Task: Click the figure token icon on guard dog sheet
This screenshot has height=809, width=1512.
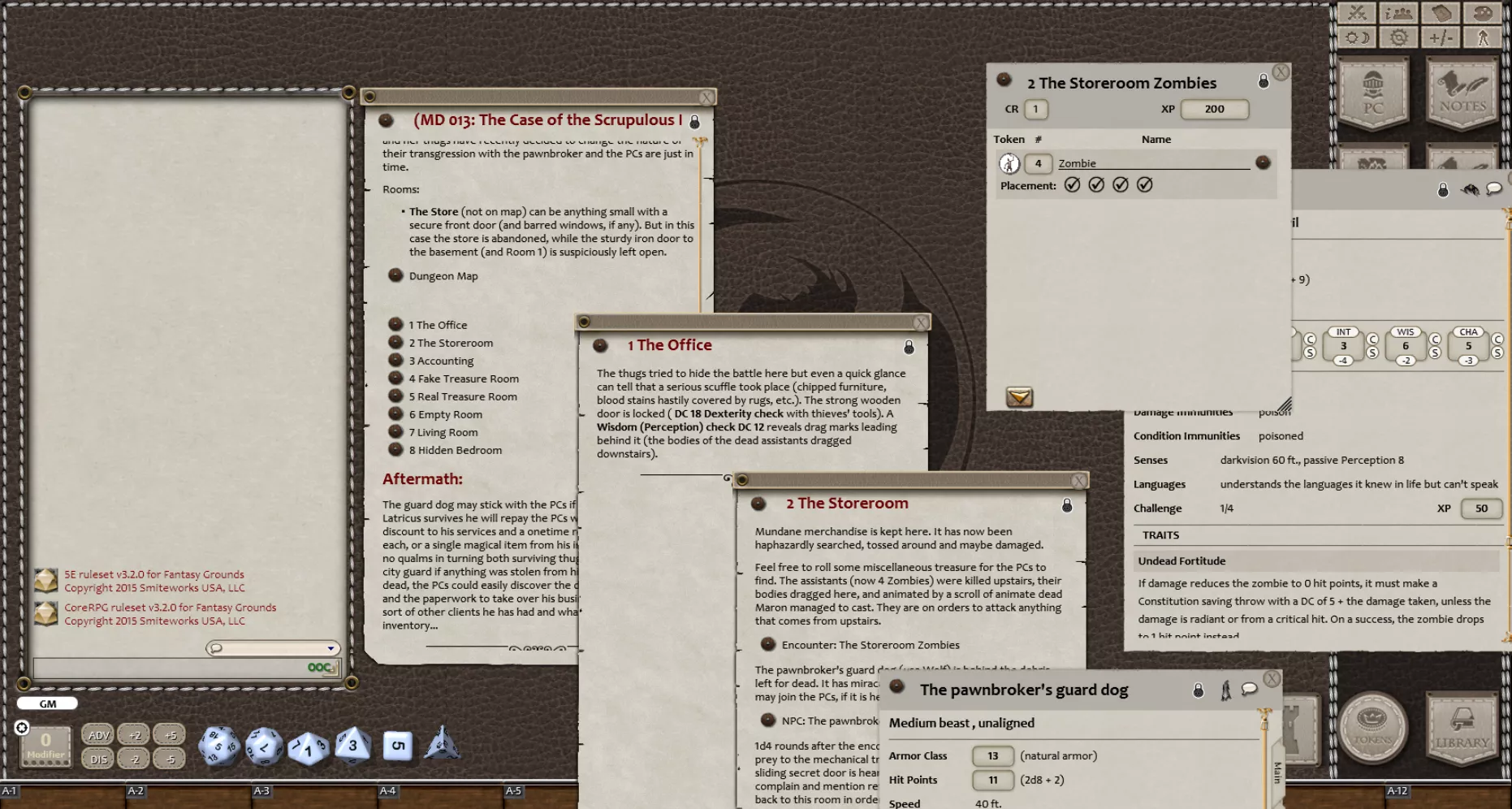Action: [x=1225, y=690]
